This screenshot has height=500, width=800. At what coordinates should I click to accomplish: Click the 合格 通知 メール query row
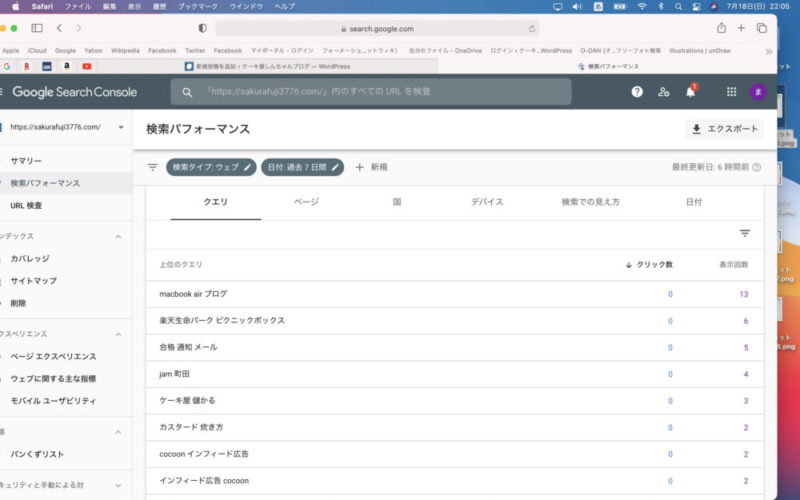455,347
